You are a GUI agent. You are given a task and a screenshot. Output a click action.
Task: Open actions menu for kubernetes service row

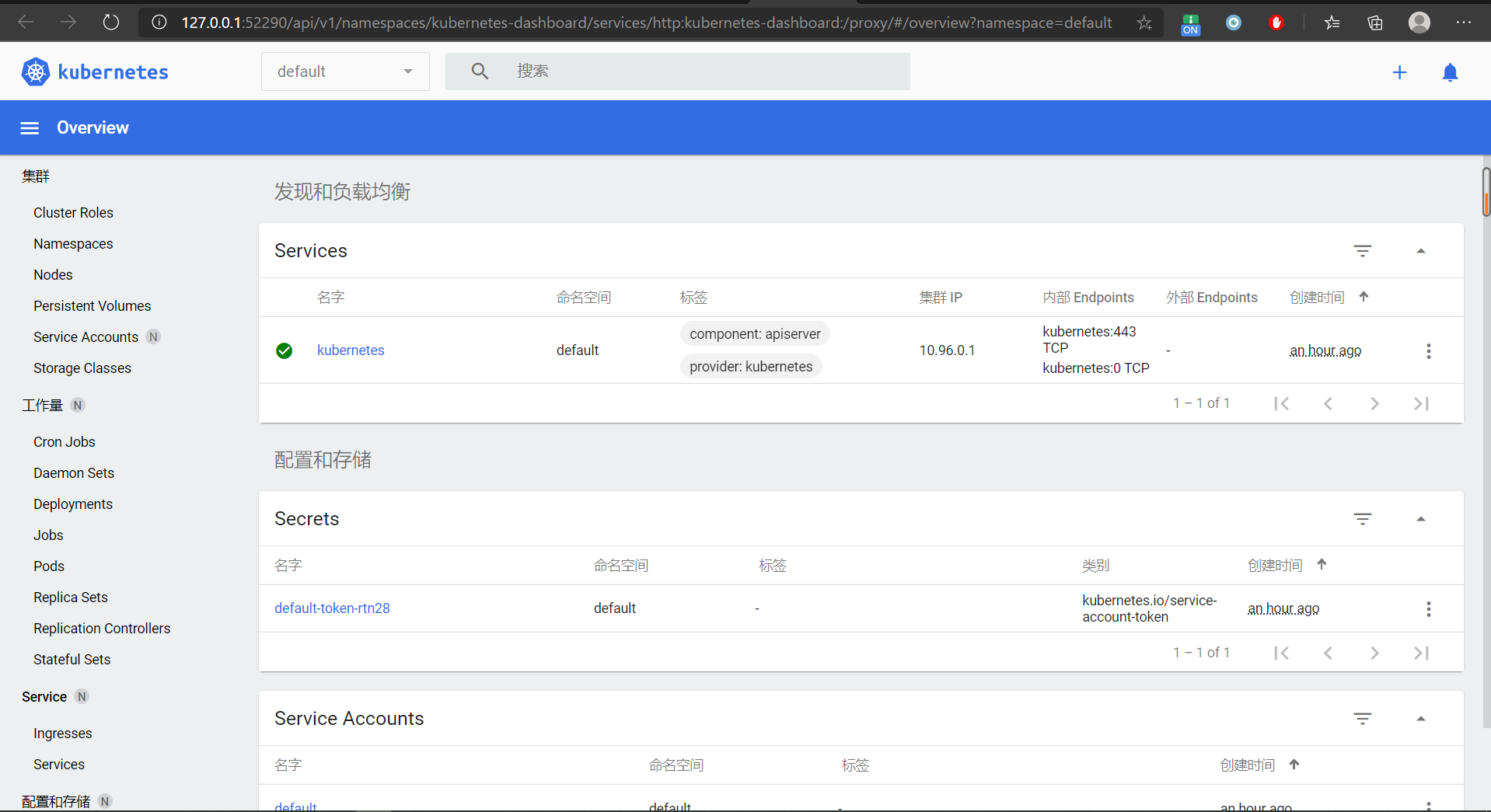[x=1428, y=351]
